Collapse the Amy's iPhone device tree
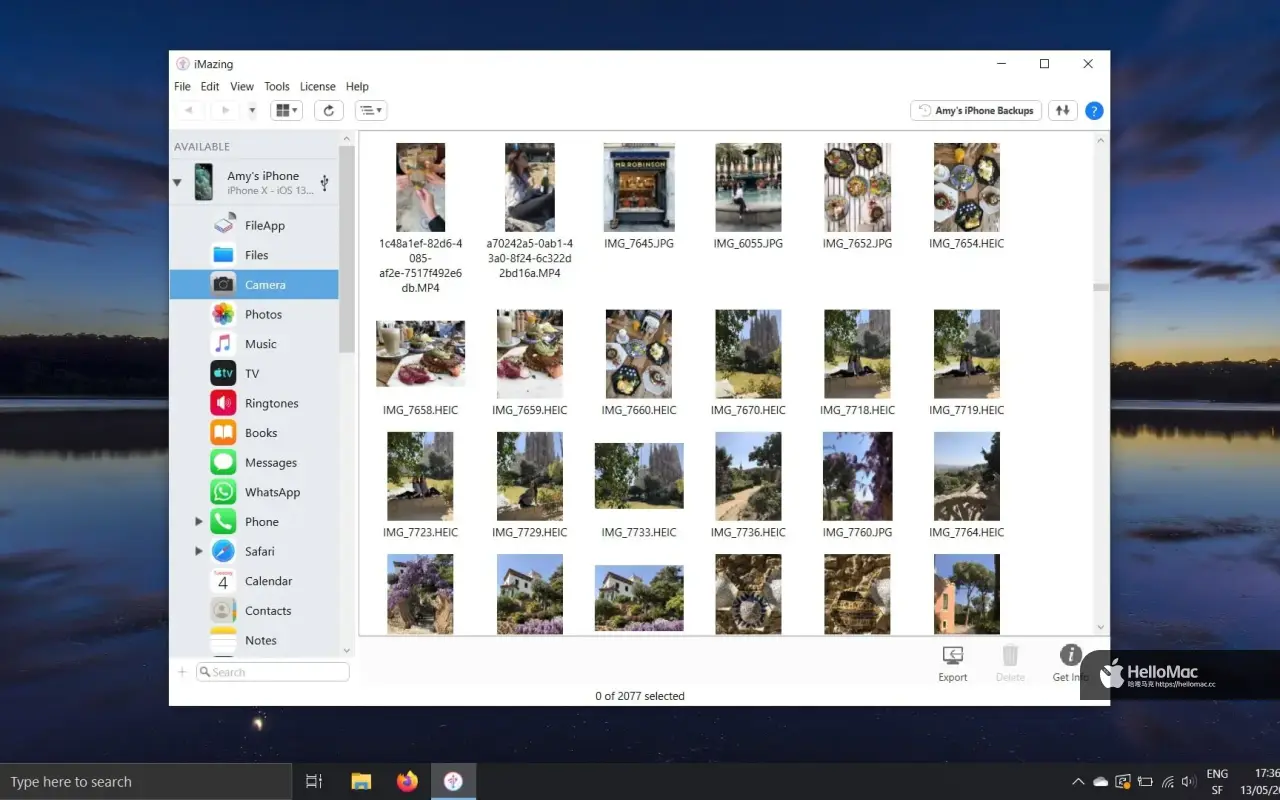Image resolution: width=1280 pixels, height=800 pixels. pyautogui.click(x=177, y=182)
